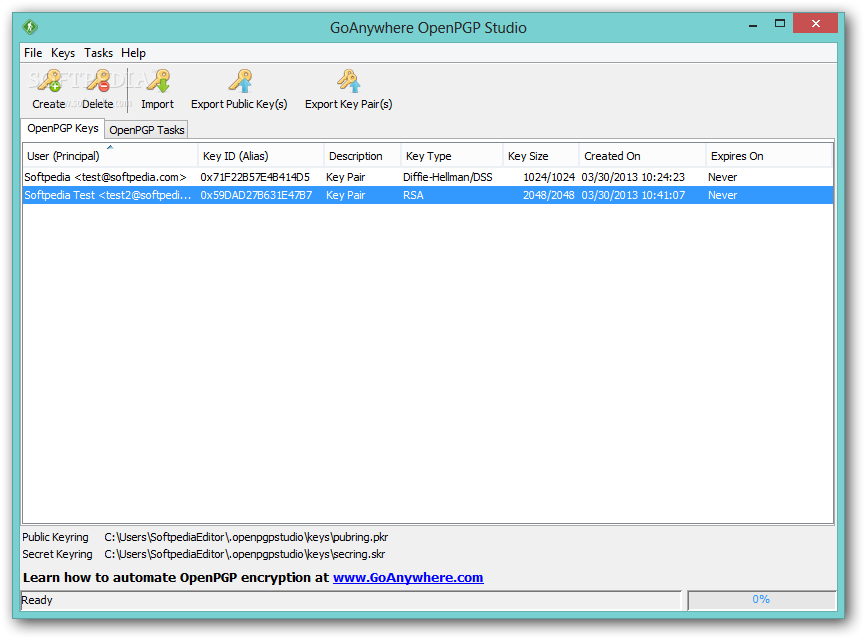
Task: Sort by Expires On column header
Action: (769, 156)
